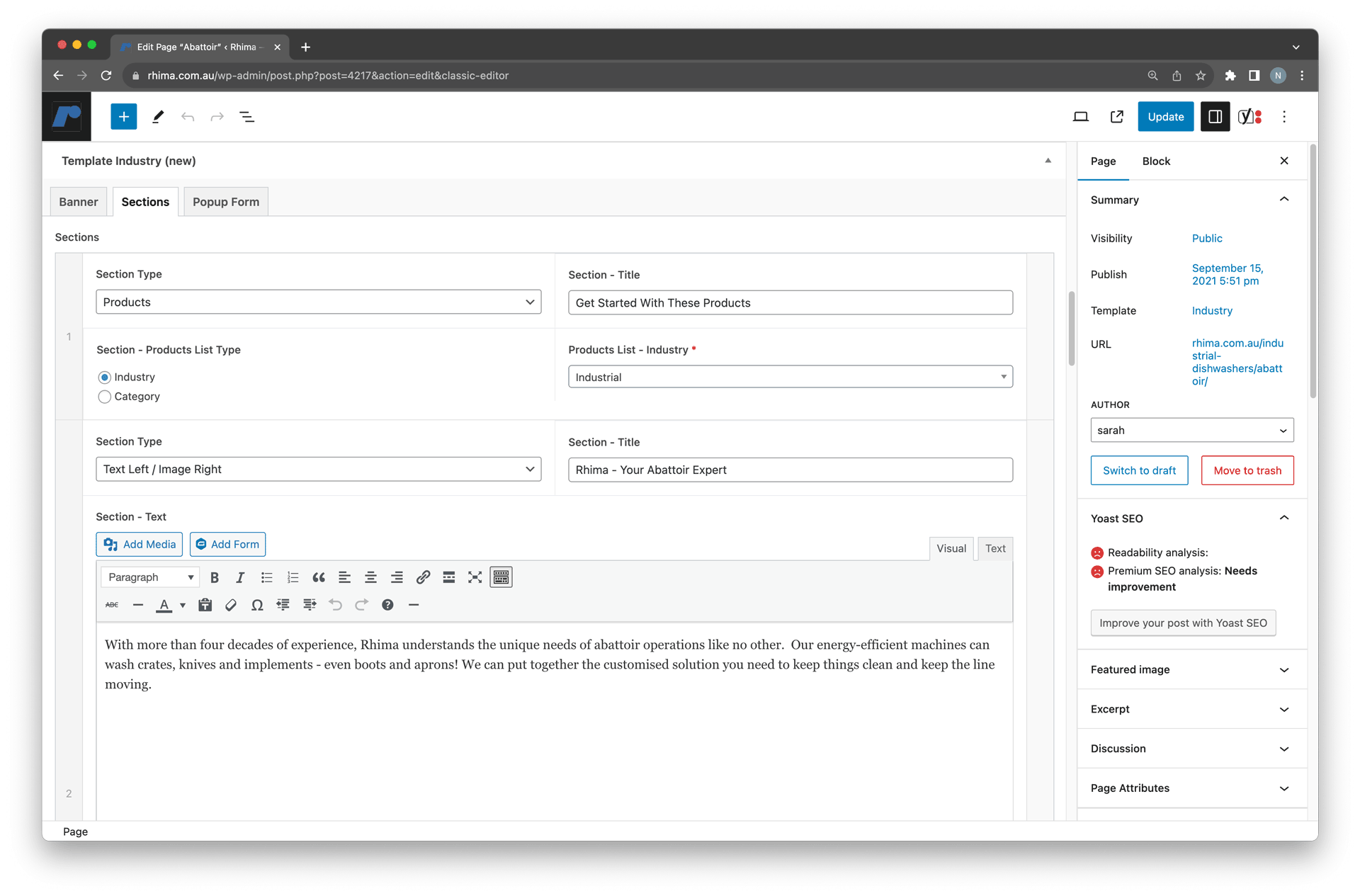Open Document Overview list view icon

(x=247, y=117)
